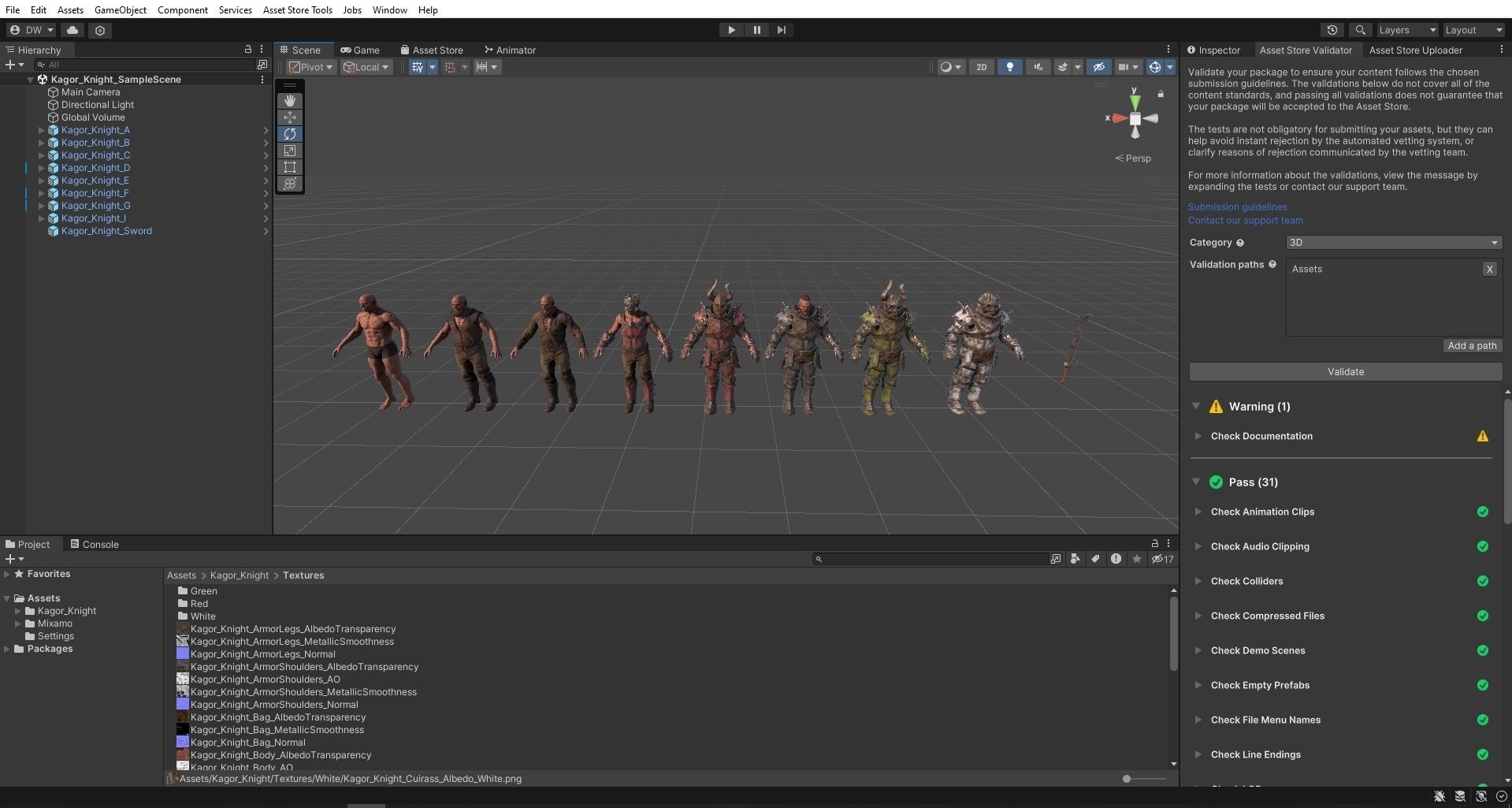Toggle scene visibility eye button
This screenshot has width=1512, height=808.
point(1098,67)
